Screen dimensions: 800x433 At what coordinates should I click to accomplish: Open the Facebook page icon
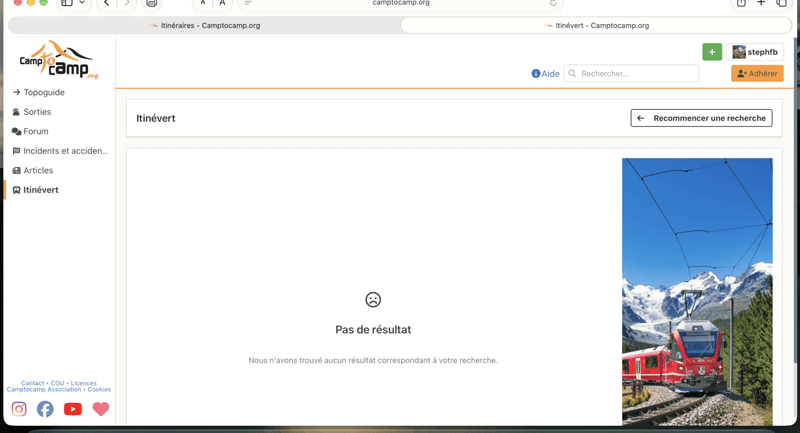click(45, 409)
